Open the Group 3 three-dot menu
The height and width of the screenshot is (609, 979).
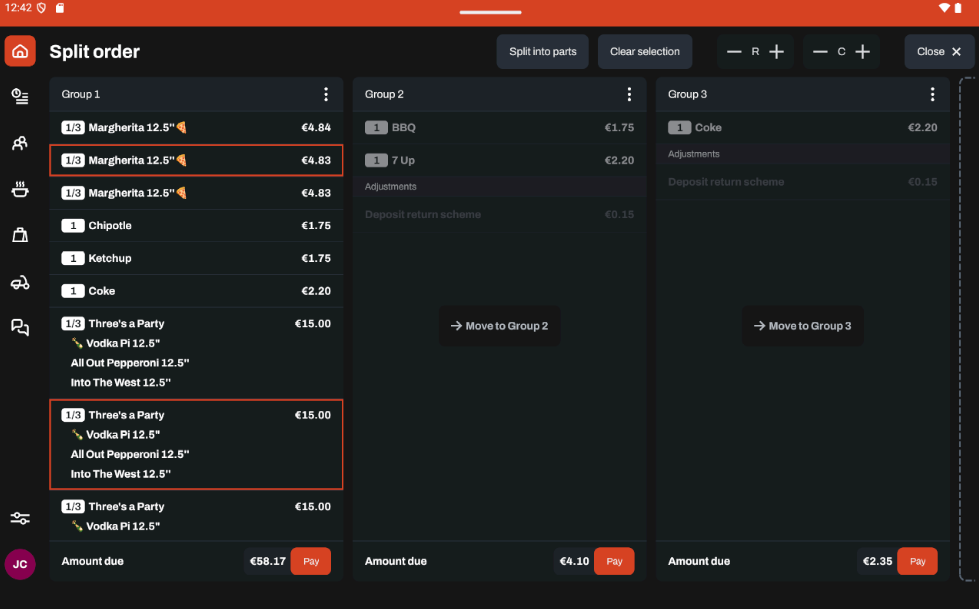point(932,94)
